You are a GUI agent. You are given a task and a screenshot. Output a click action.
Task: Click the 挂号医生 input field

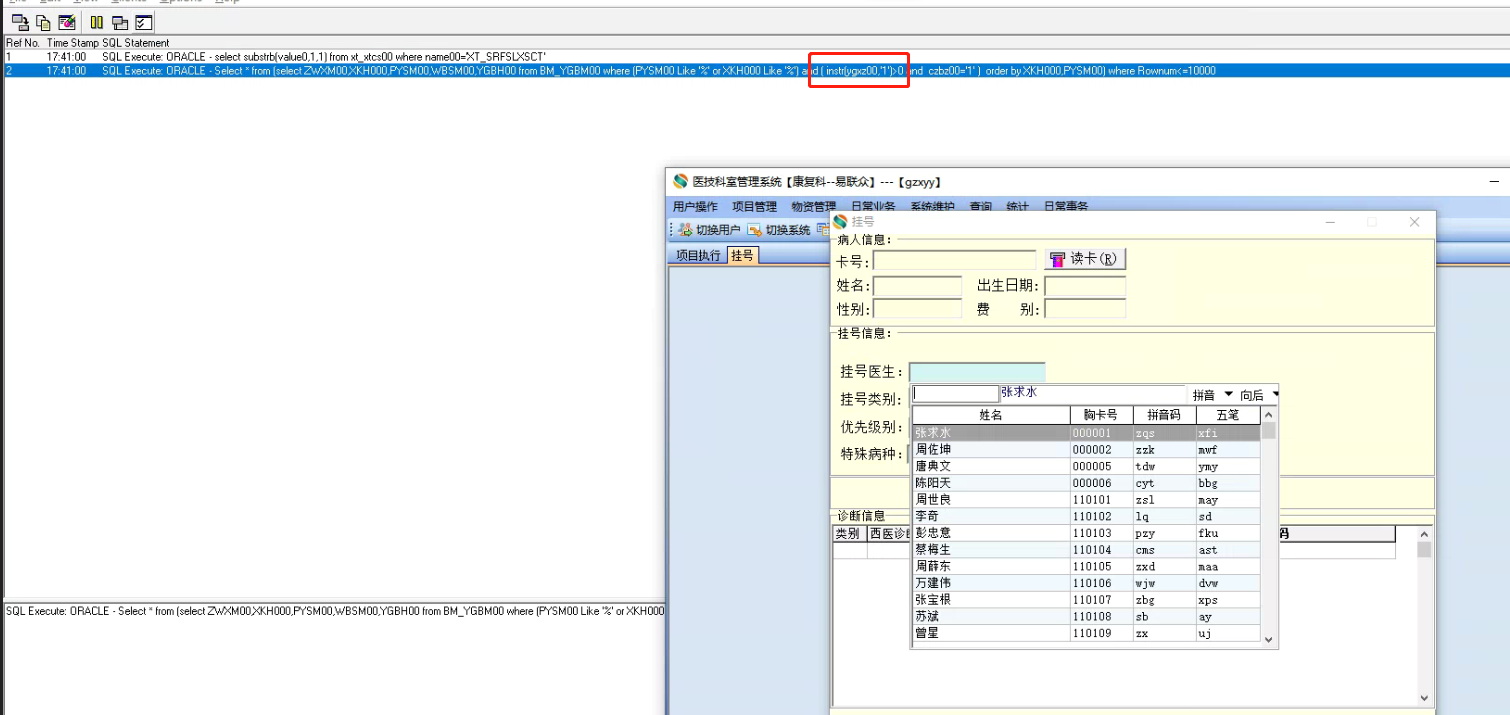point(977,372)
